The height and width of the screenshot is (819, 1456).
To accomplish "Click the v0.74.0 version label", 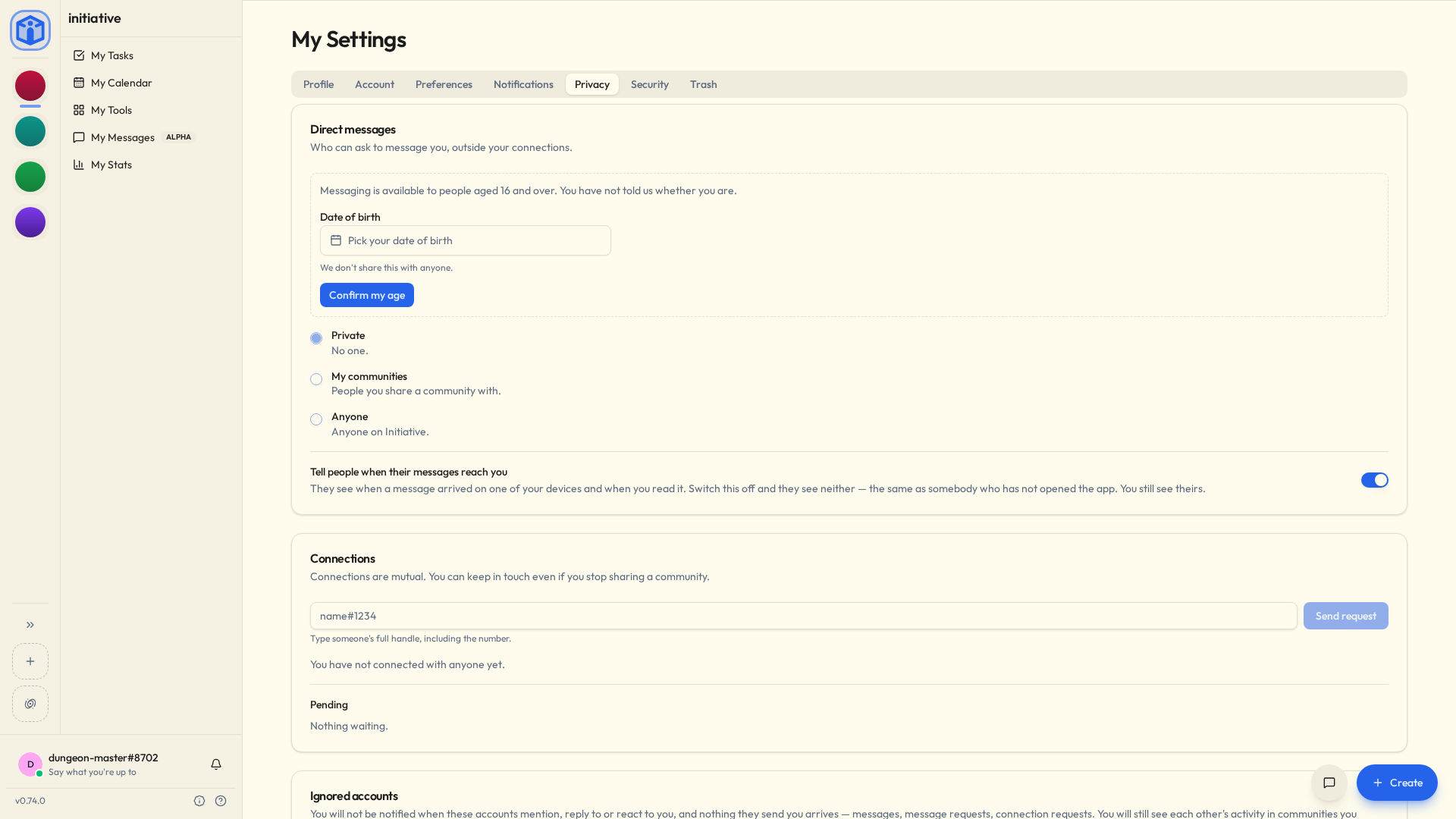I will [30, 801].
